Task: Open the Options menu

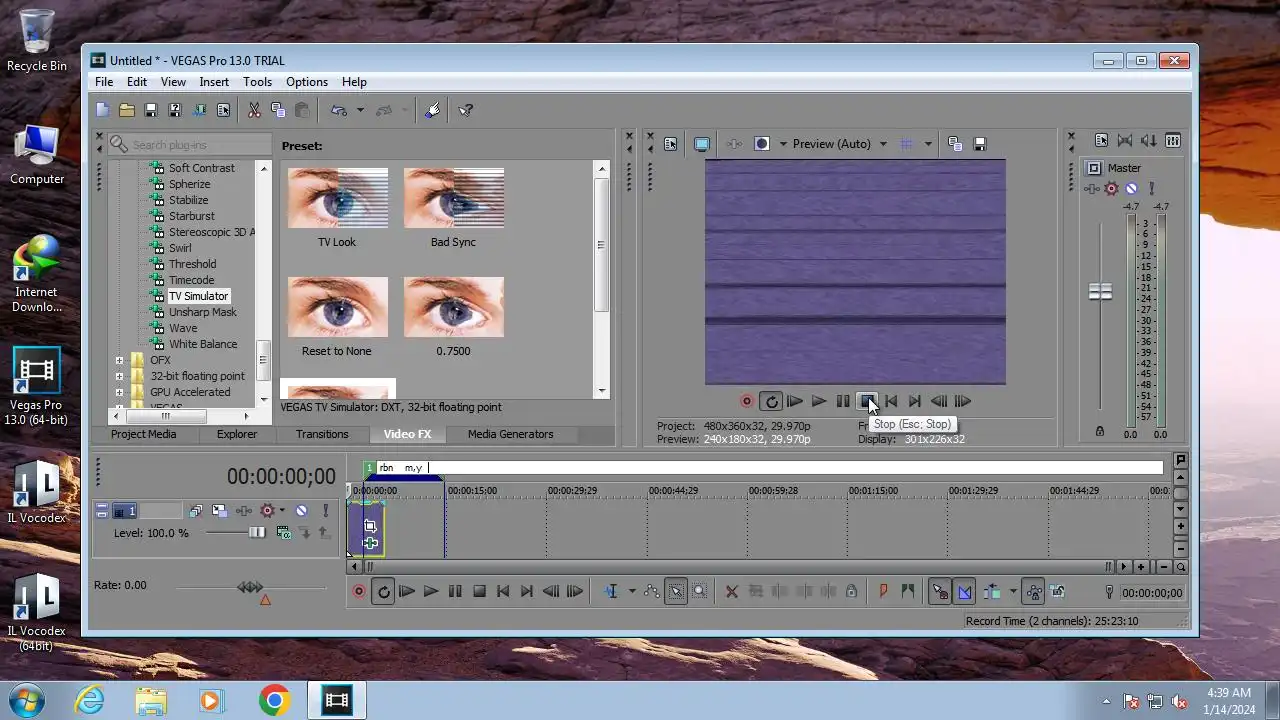Action: [x=307, y=82]
